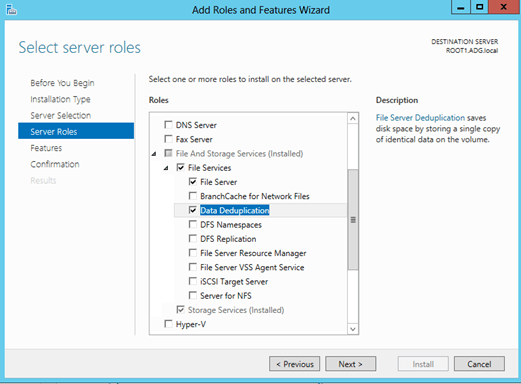Check the DNS Server role
521x384 pixels.
[x=168, y=125]
